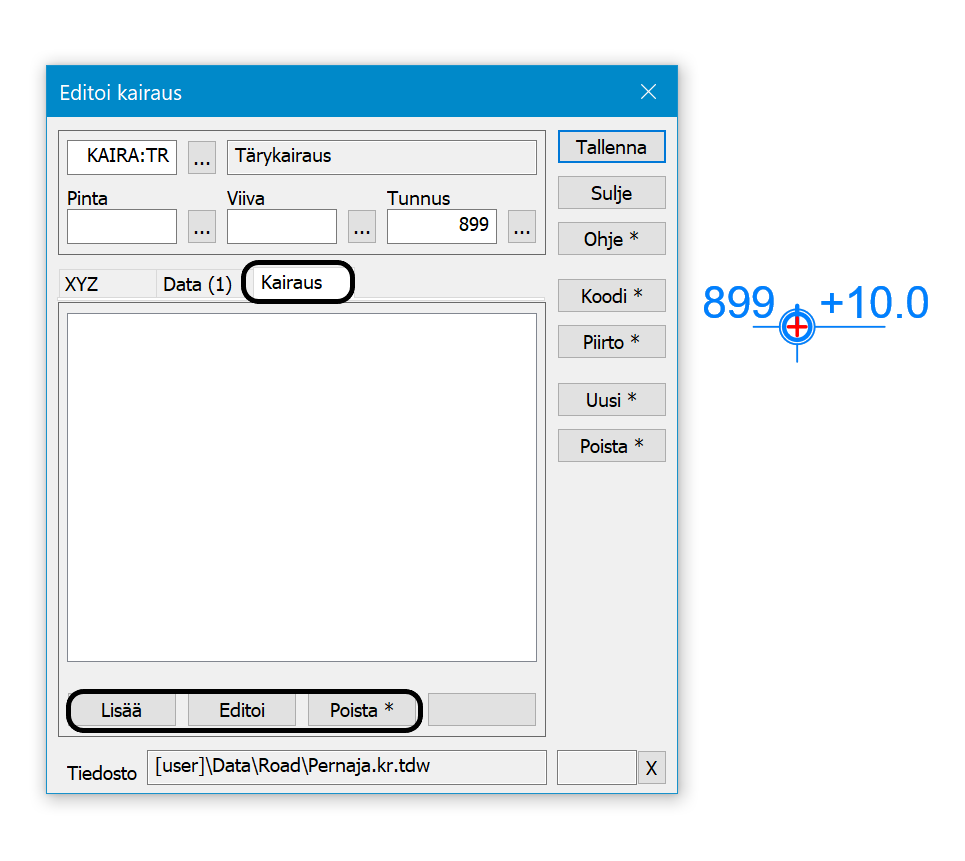This screenshot has height=861, width=965.
Task: Click Poista button below the list
Action: [361, 711]
